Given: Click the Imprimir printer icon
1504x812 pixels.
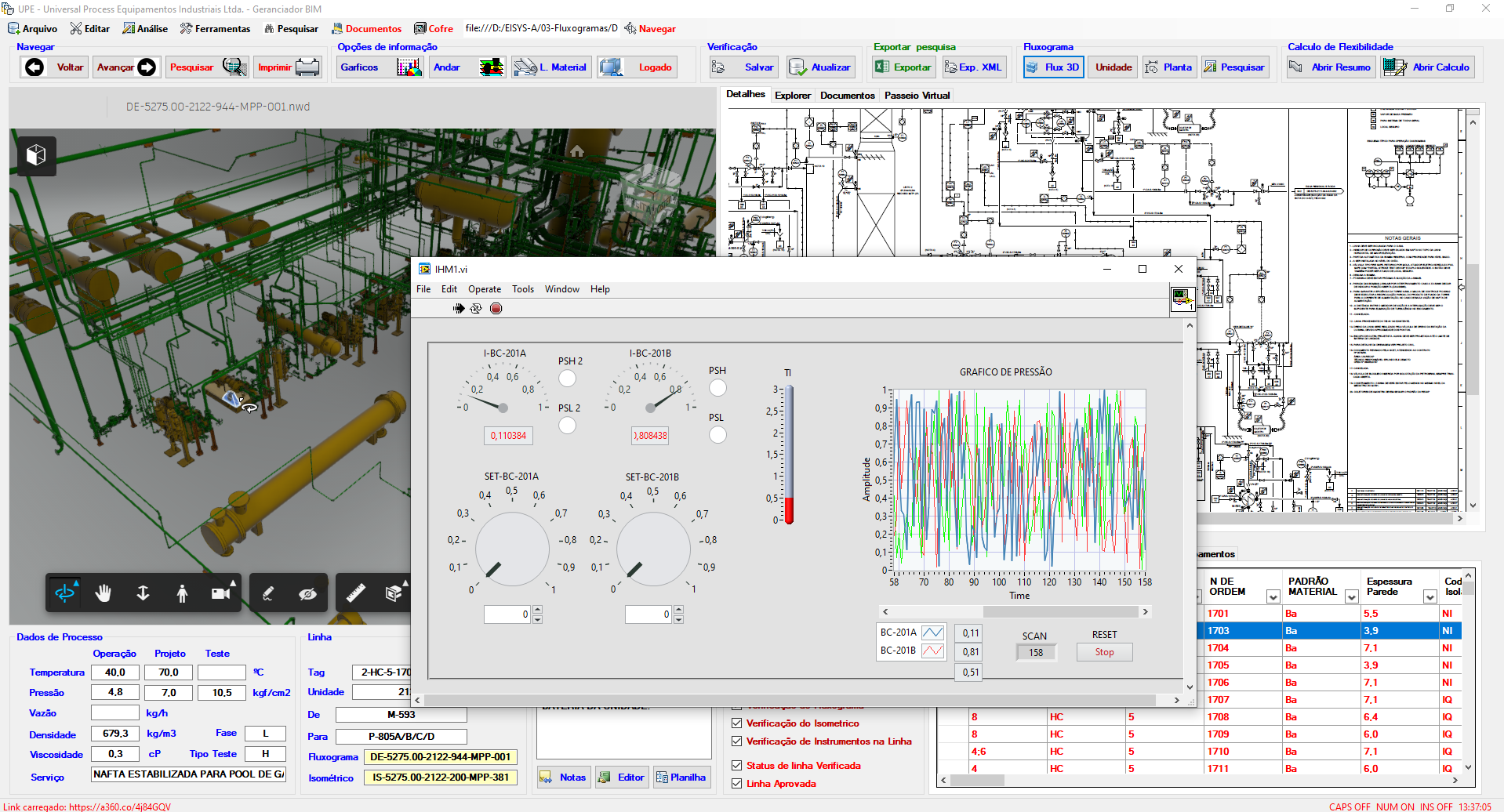Looking at the screenshot, I should click(x=307, y=67).
